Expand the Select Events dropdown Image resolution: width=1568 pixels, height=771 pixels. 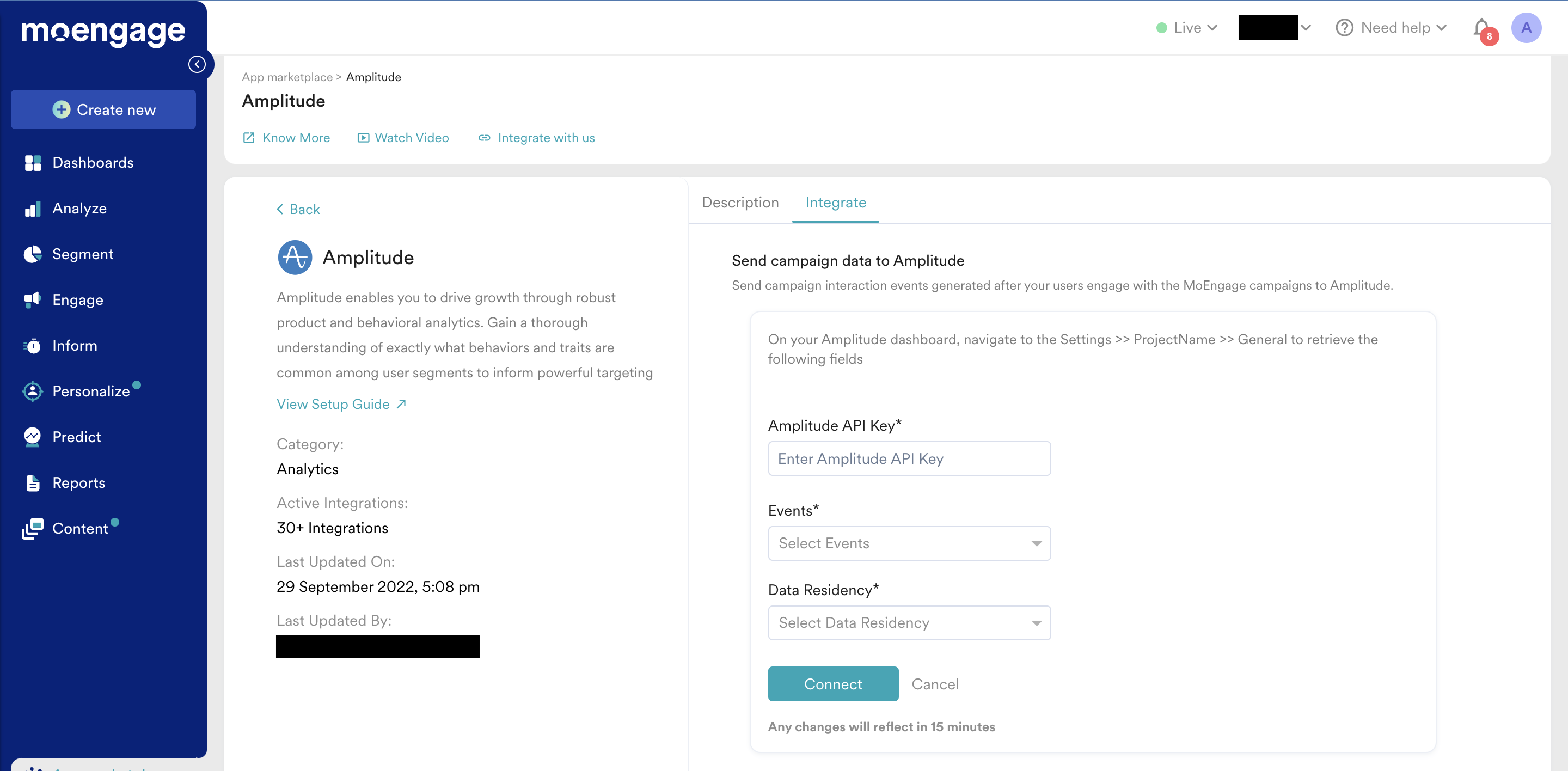coord(909,543)
